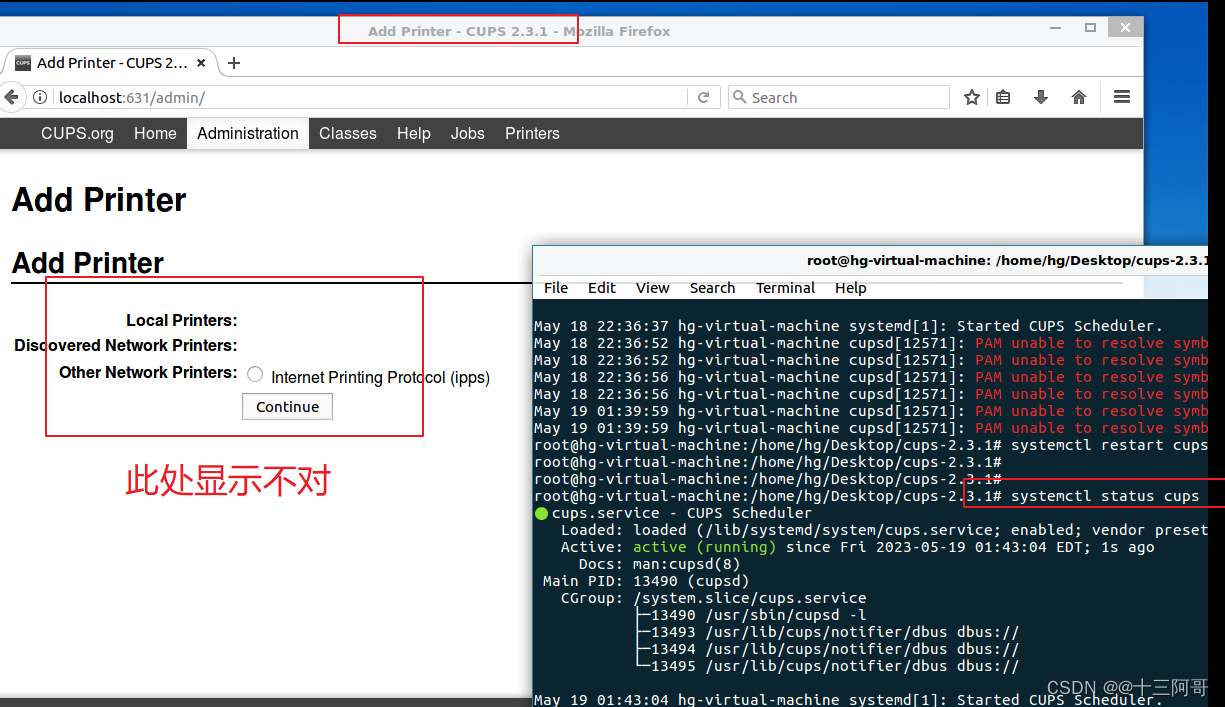Open terminal Edit menu
Viewport: 1225px width, 707px height.
602,288
